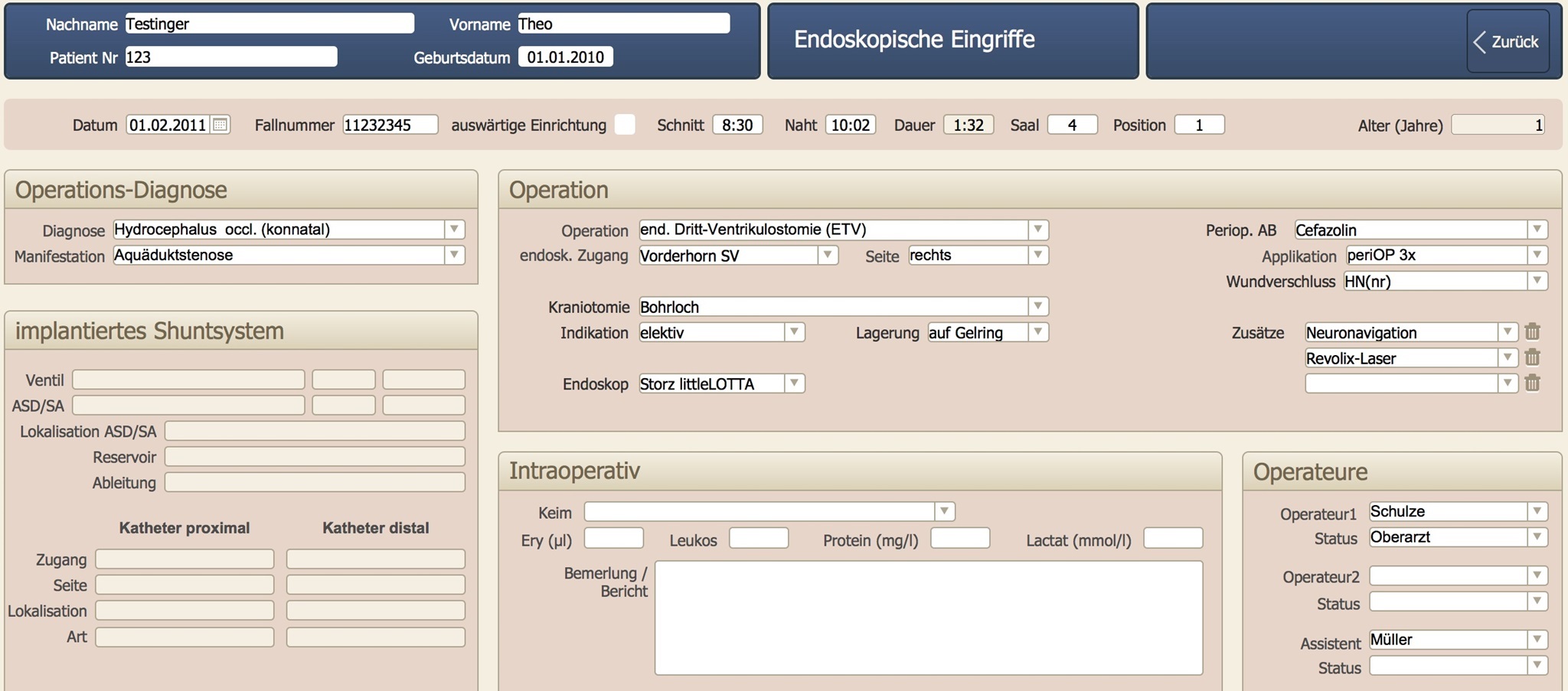The width and height of the screenshot is (1568, 691).
Task: Click the Katheter distal Zugang field
Action: (x=376, y=559)
